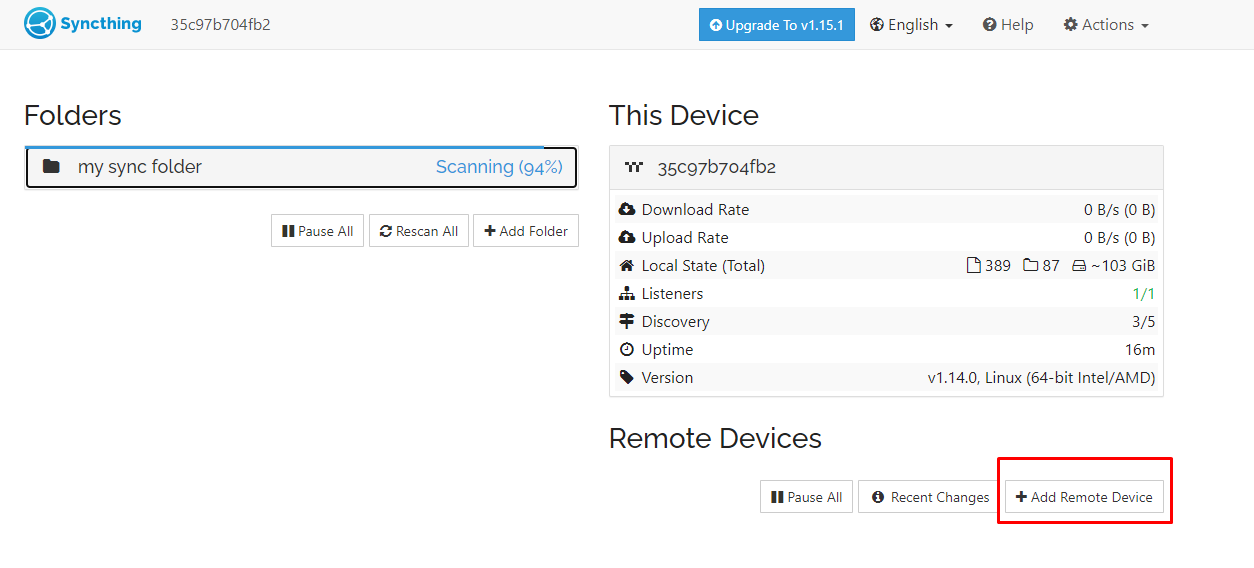
Task: Click the Remote Devices heading
Action: (715, 439)
